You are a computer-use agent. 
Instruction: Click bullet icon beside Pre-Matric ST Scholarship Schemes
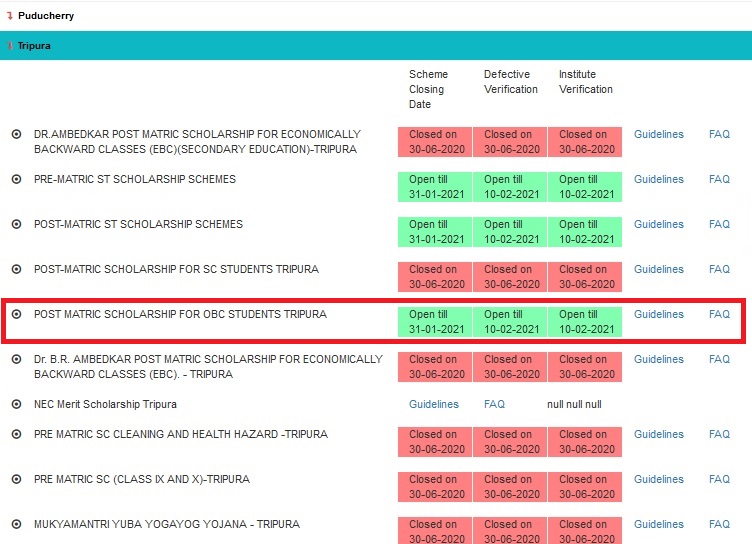tap(16, 179)
